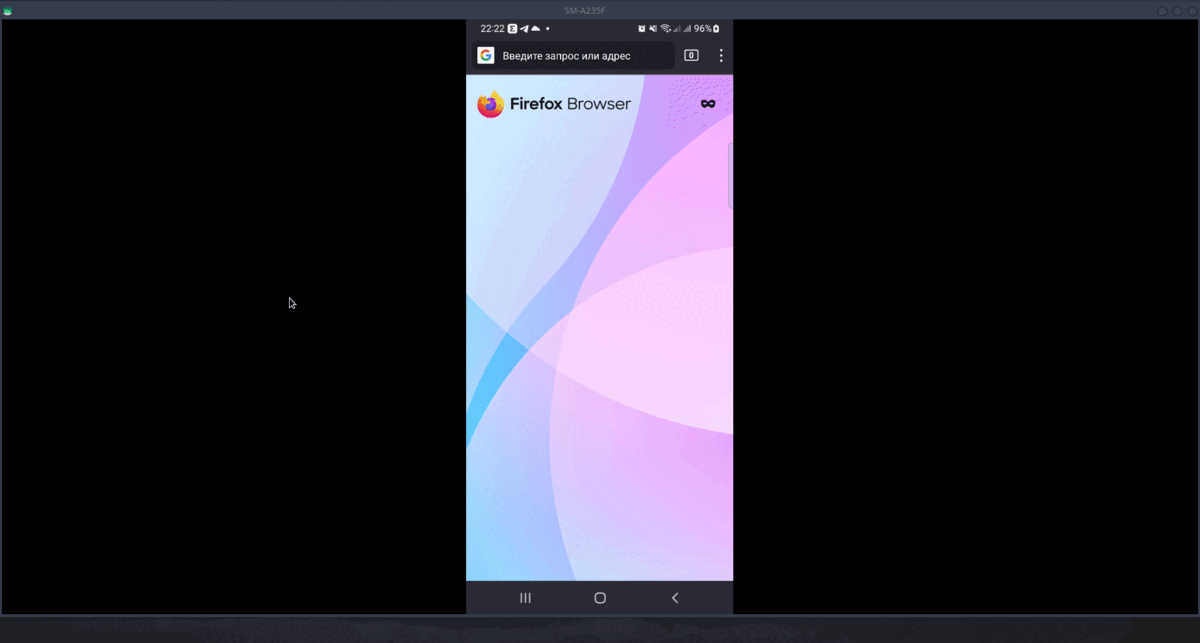Tap the Firefox logo
This screenshot has height=643, width=1200.
(490, 104)
